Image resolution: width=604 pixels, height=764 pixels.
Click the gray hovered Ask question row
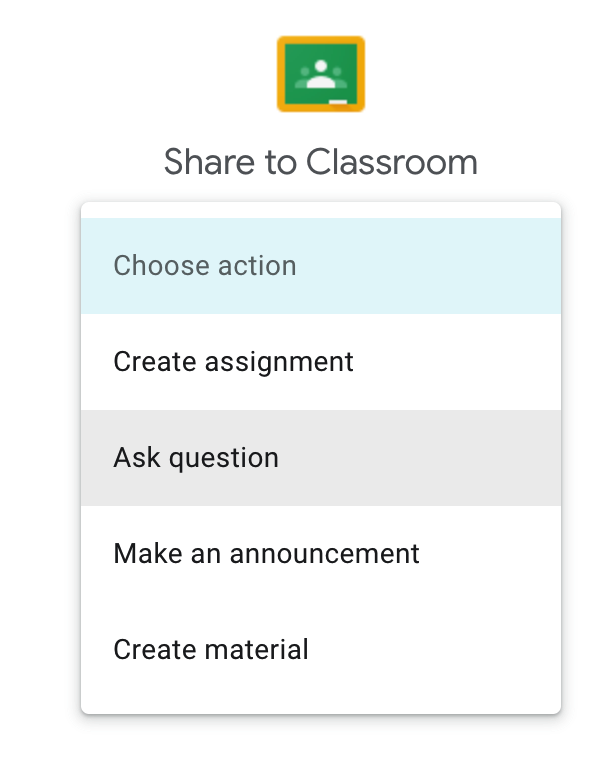pyautogui.click(x=321, y=458)
